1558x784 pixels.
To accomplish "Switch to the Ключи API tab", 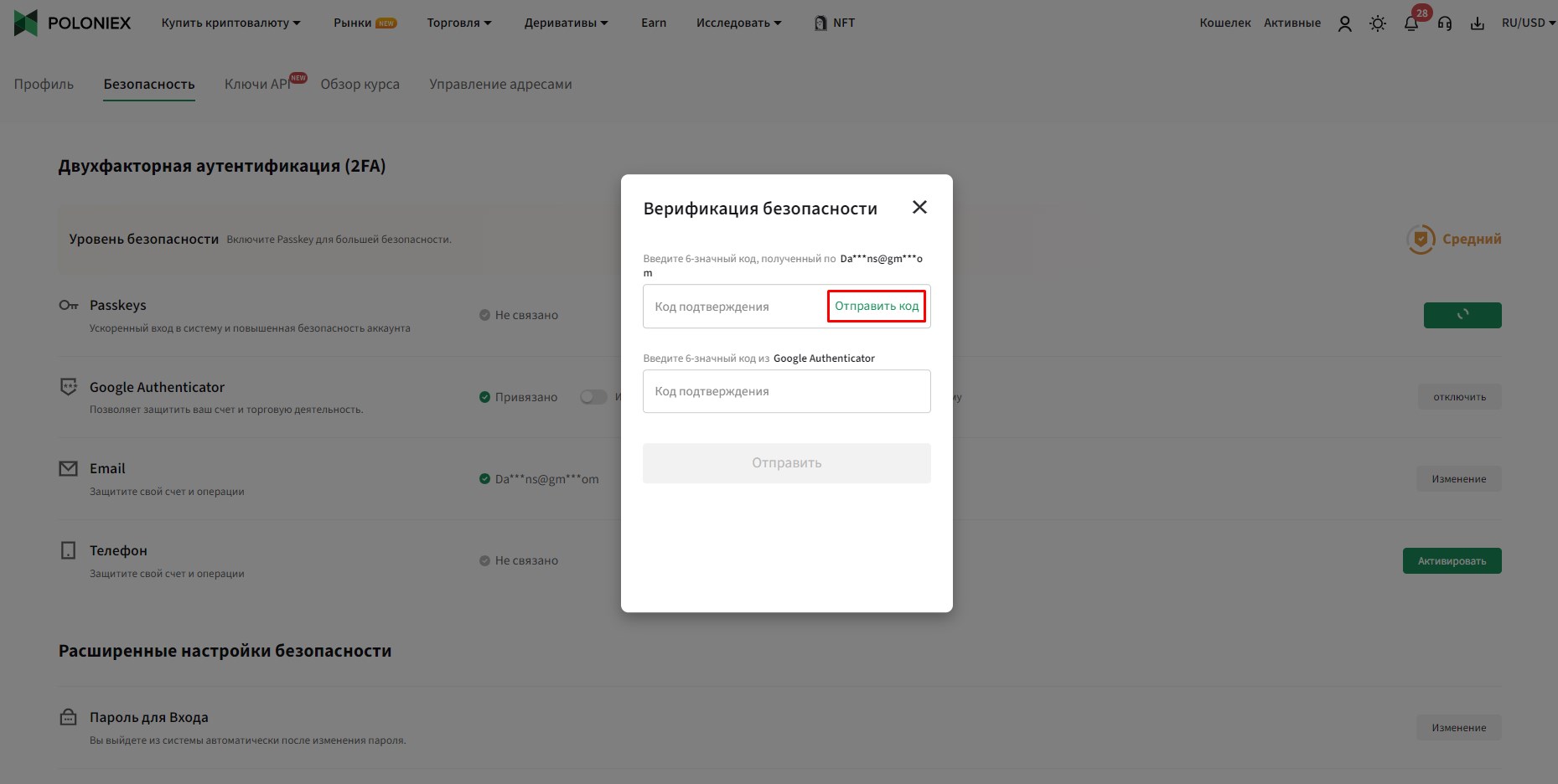I will point(257,84).
